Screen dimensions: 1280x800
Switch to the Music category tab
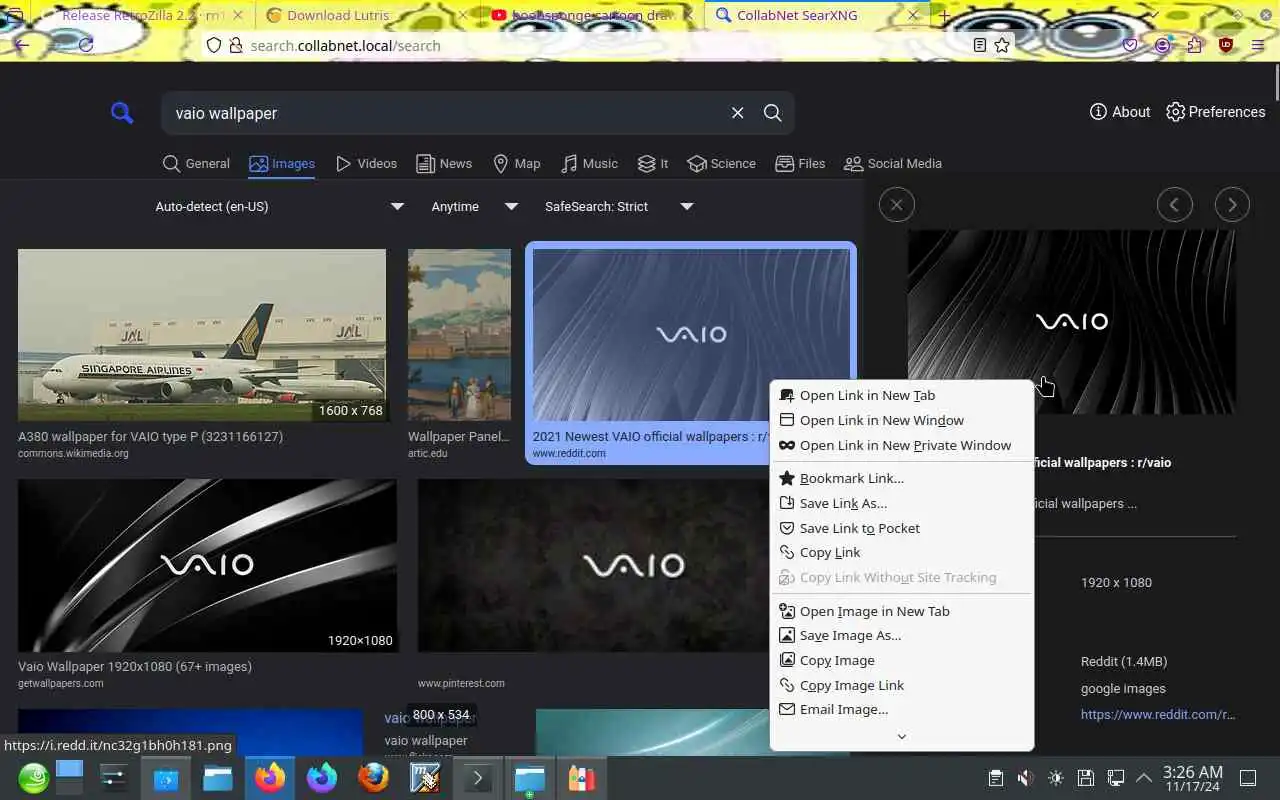pyautogui.click(x=589, y=163)
